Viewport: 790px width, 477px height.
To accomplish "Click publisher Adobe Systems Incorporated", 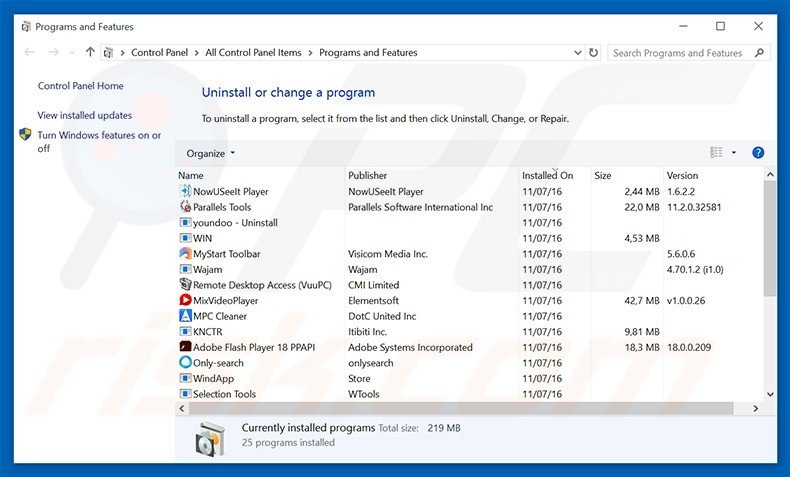I will [x=410, y=347].
